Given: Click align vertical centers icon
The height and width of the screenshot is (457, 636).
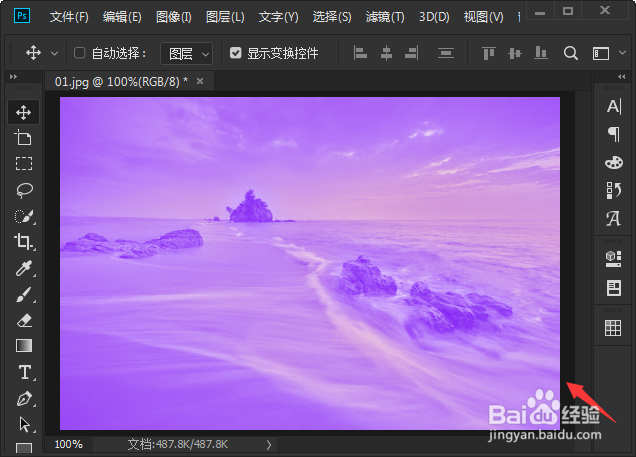Looking at the screenshot, I should point(515,53).
